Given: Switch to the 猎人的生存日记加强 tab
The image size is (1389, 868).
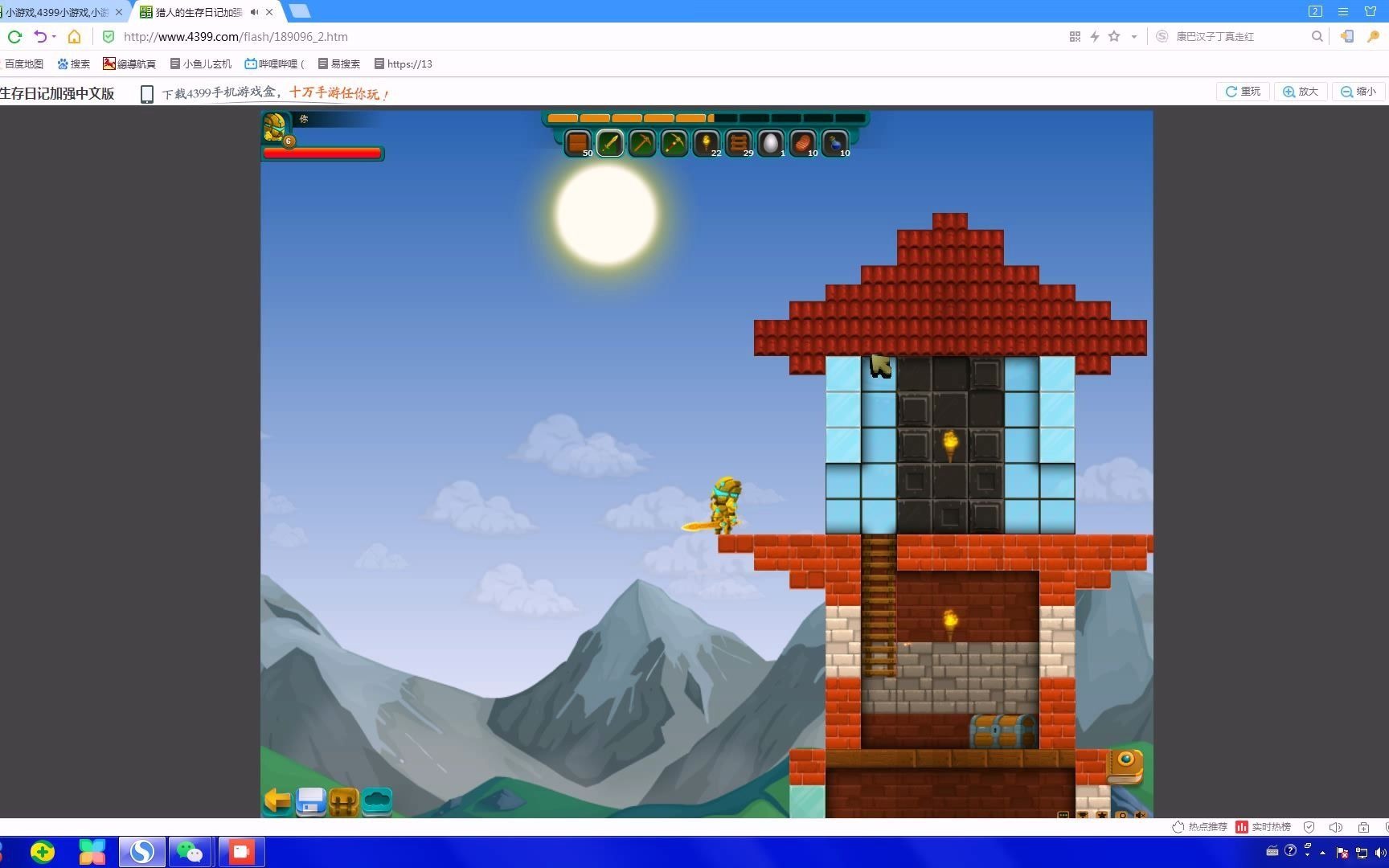Looking at the screenshot, I should [x=206, y=12].
